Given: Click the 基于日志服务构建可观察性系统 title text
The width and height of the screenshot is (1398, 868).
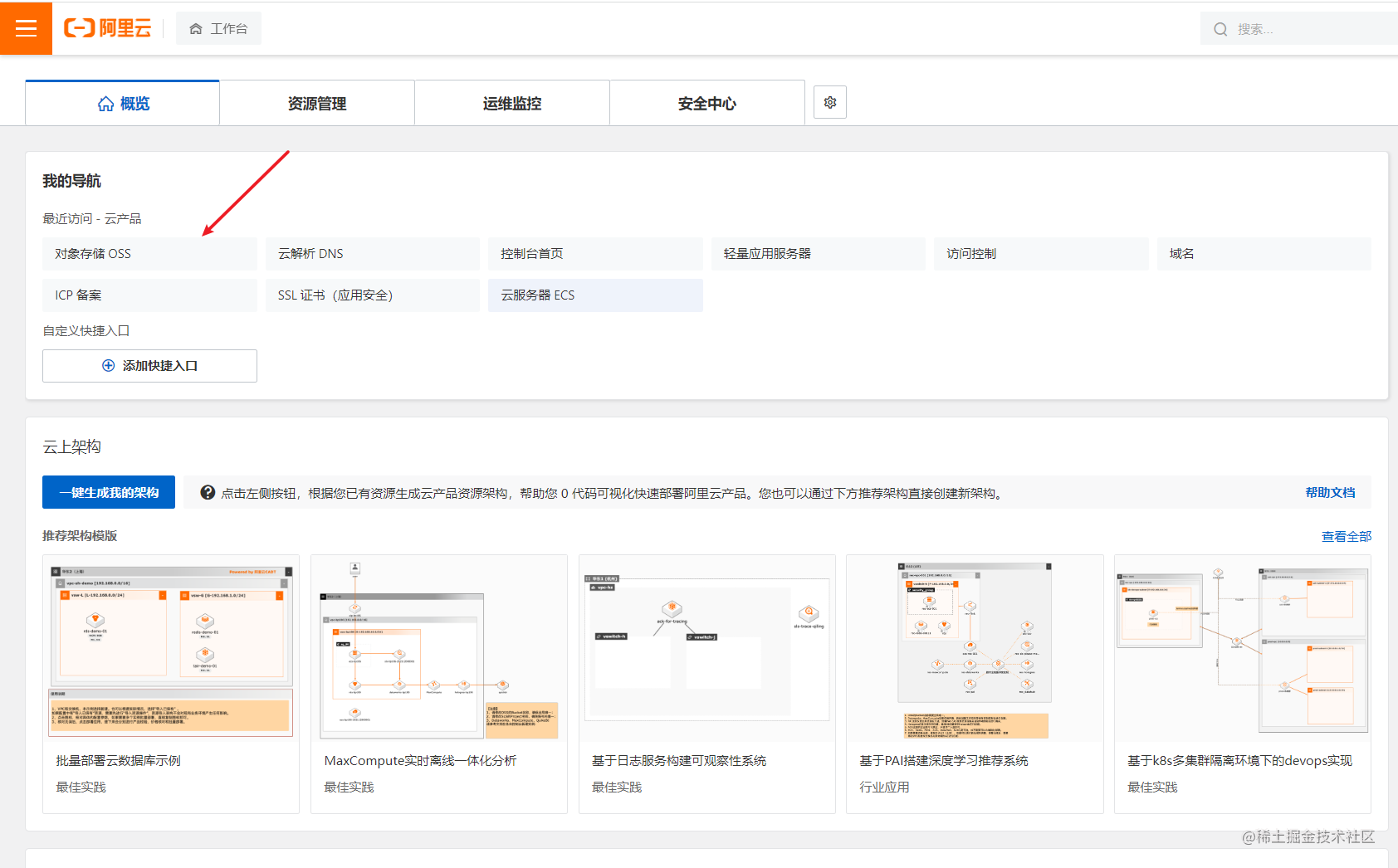Looking at the screenshot, I should tap(679, 761).
